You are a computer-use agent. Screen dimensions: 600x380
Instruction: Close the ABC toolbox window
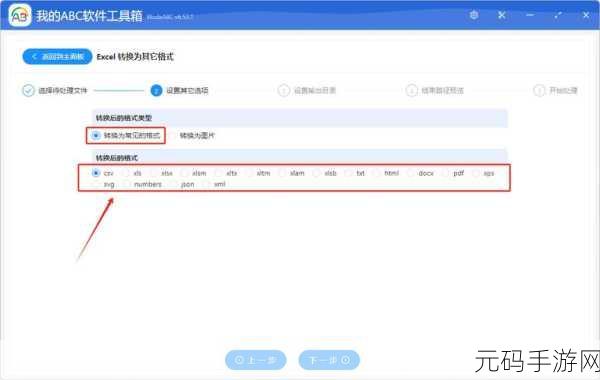[x=586, y=15]
